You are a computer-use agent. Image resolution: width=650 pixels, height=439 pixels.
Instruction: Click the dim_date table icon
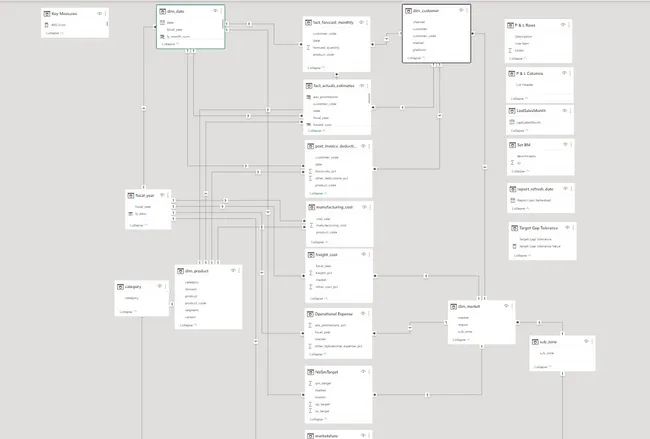coord(163,11)
